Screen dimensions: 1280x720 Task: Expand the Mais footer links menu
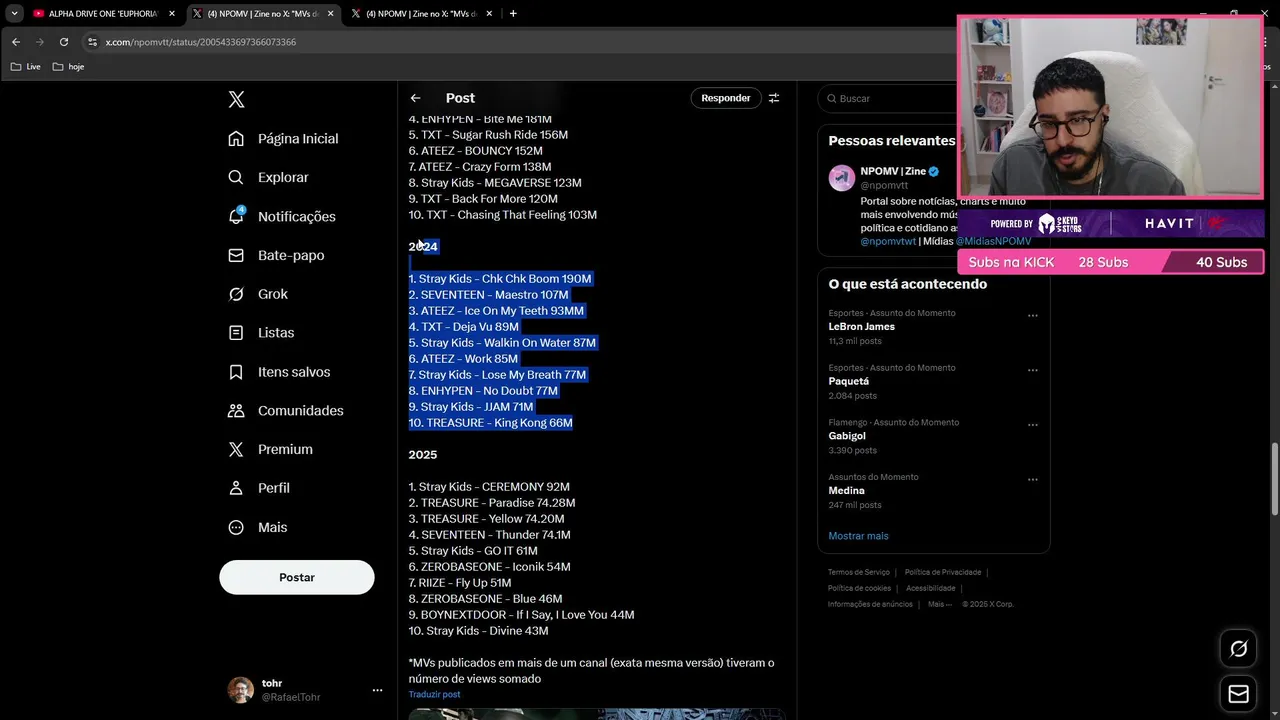(x=940, y=604)
